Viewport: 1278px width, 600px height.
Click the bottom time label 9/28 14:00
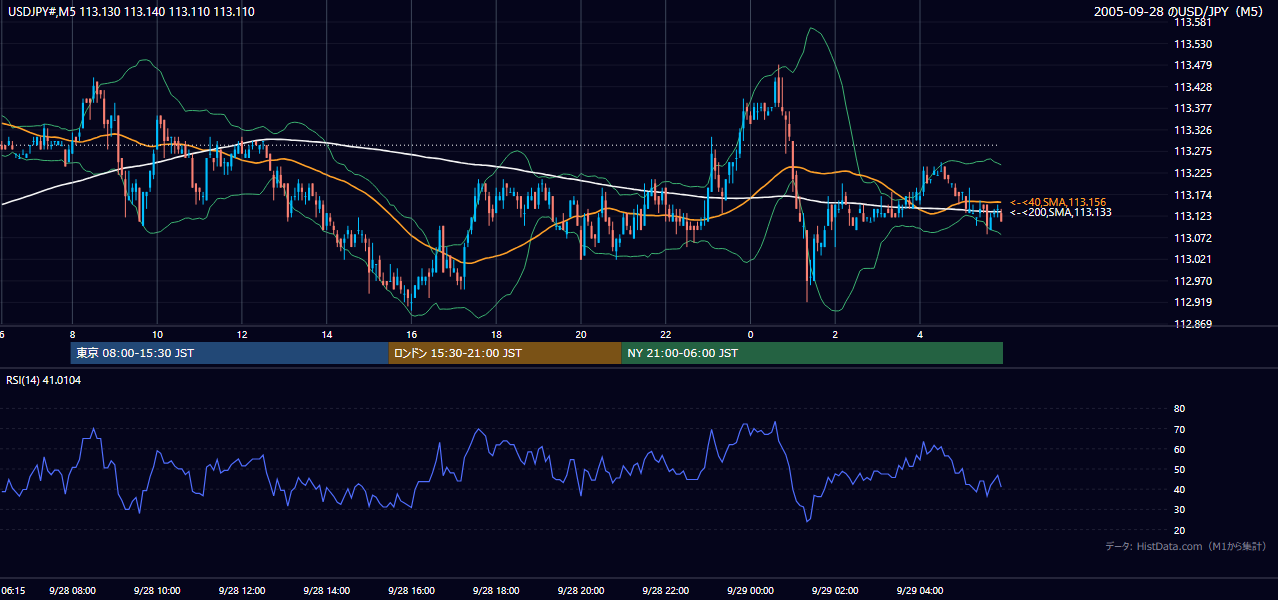pyautogui.click(x=327, y=591)
